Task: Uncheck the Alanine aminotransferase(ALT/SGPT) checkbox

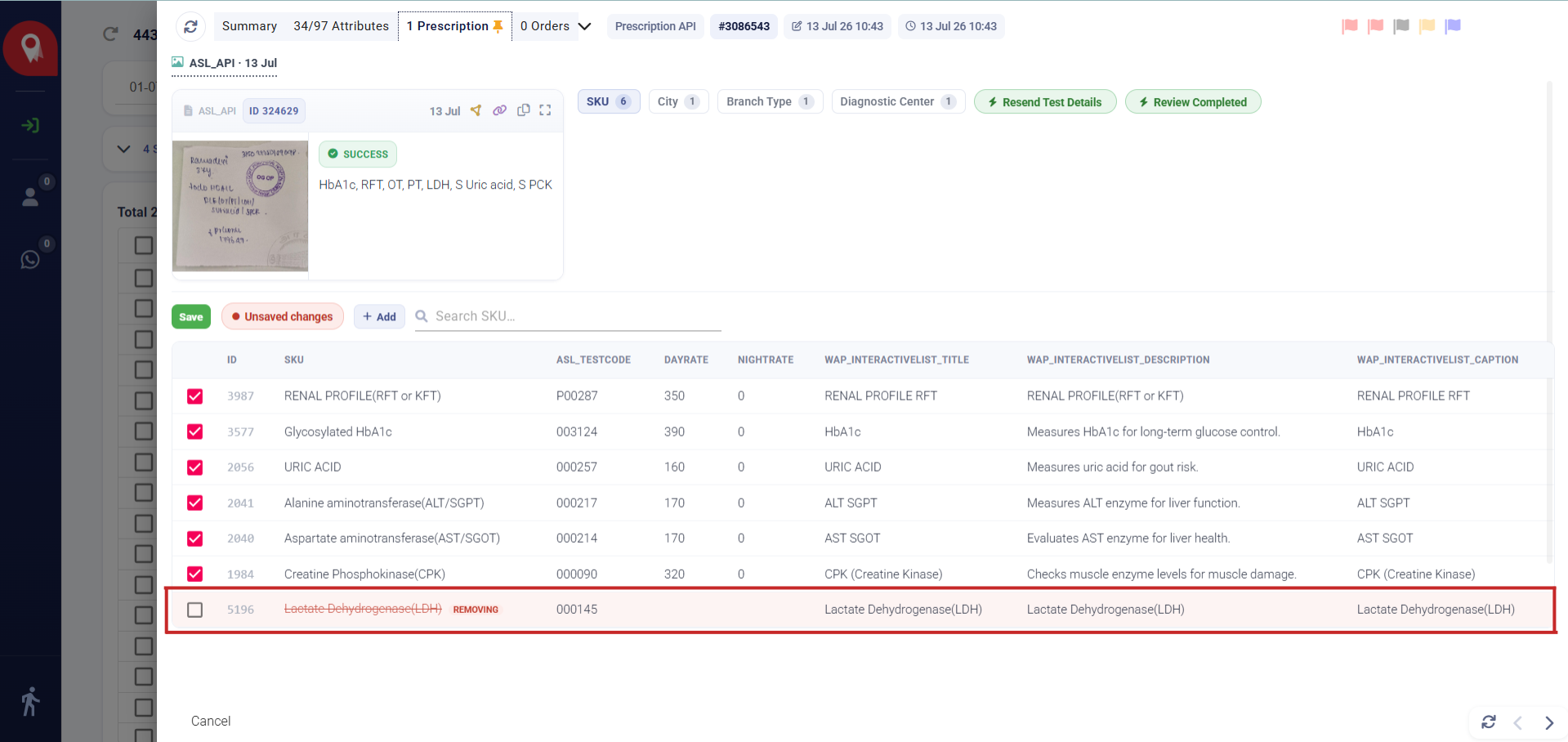Action: 194,503
